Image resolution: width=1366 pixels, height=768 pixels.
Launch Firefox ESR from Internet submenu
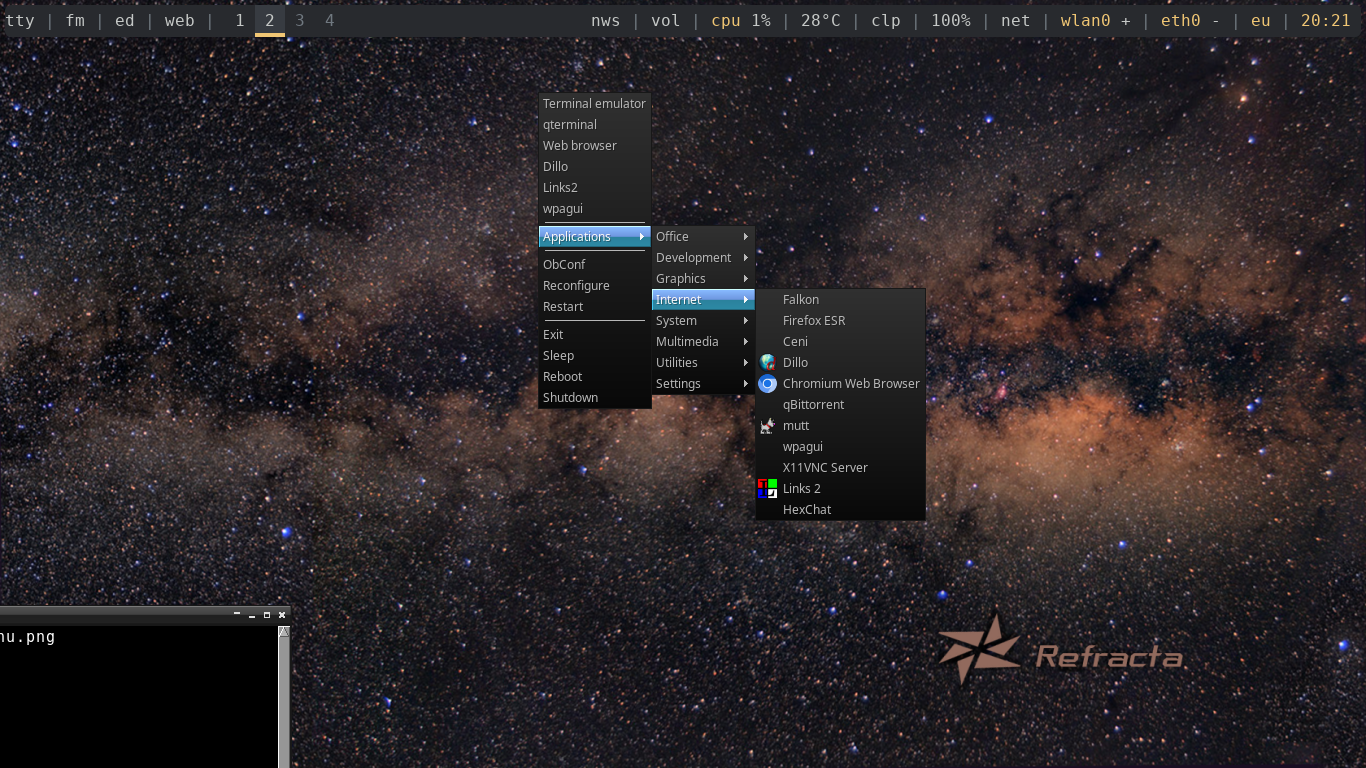tap(840, 320)
